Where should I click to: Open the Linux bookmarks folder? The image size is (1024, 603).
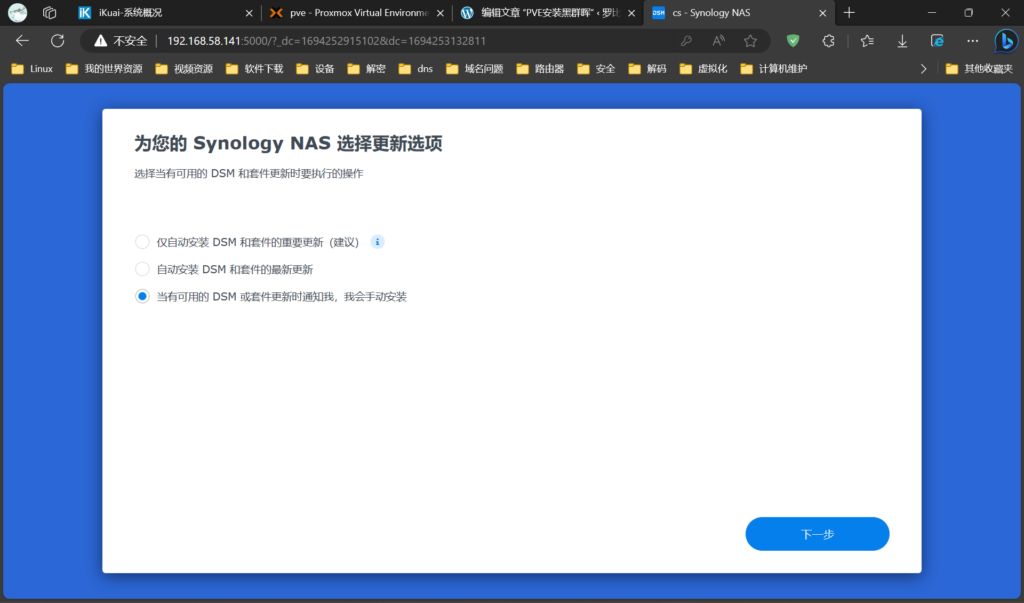[32, 69]
